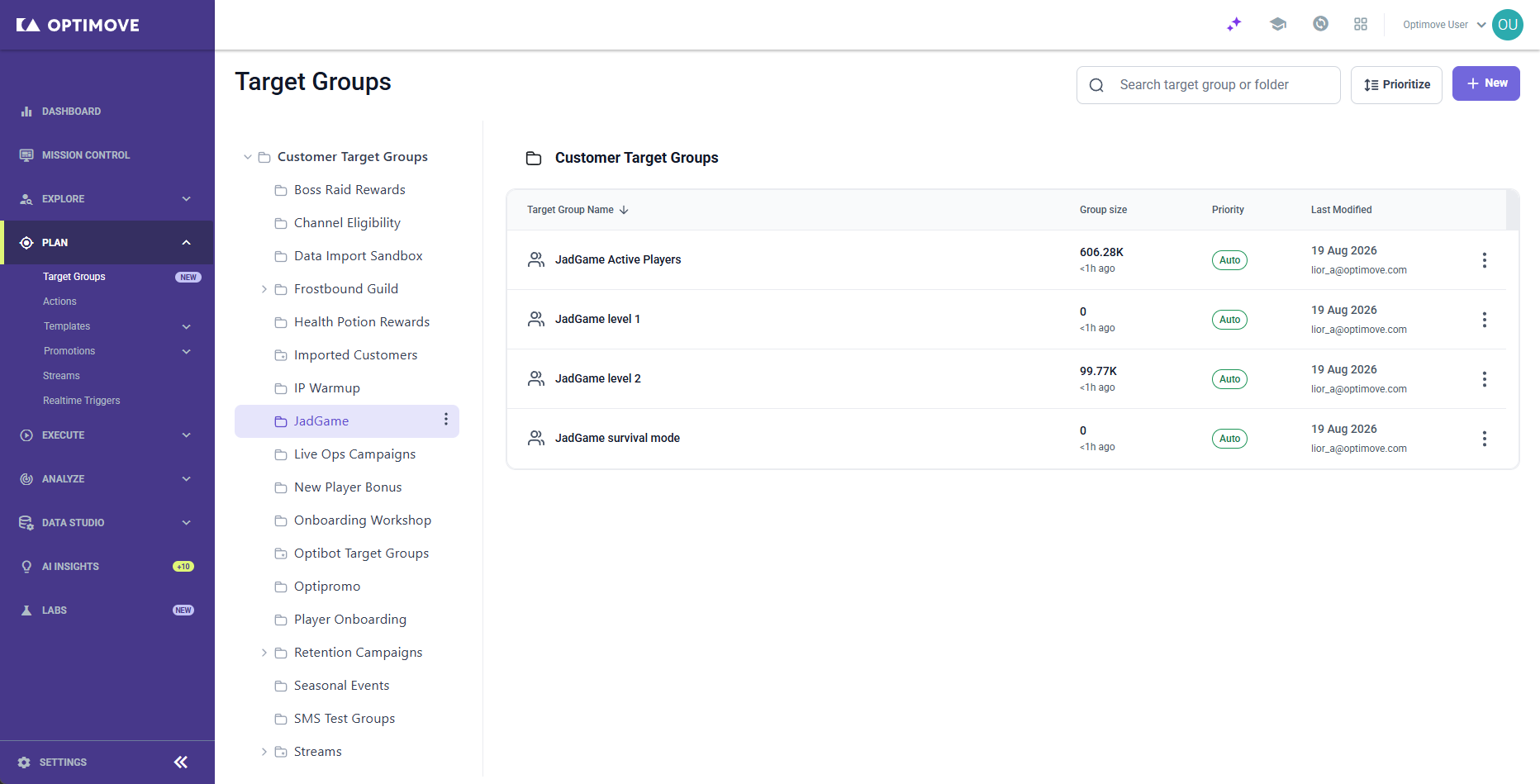Click the Dashboard bar chart icon
Viewport: 1540px width, 784px height.
(26, 111)
